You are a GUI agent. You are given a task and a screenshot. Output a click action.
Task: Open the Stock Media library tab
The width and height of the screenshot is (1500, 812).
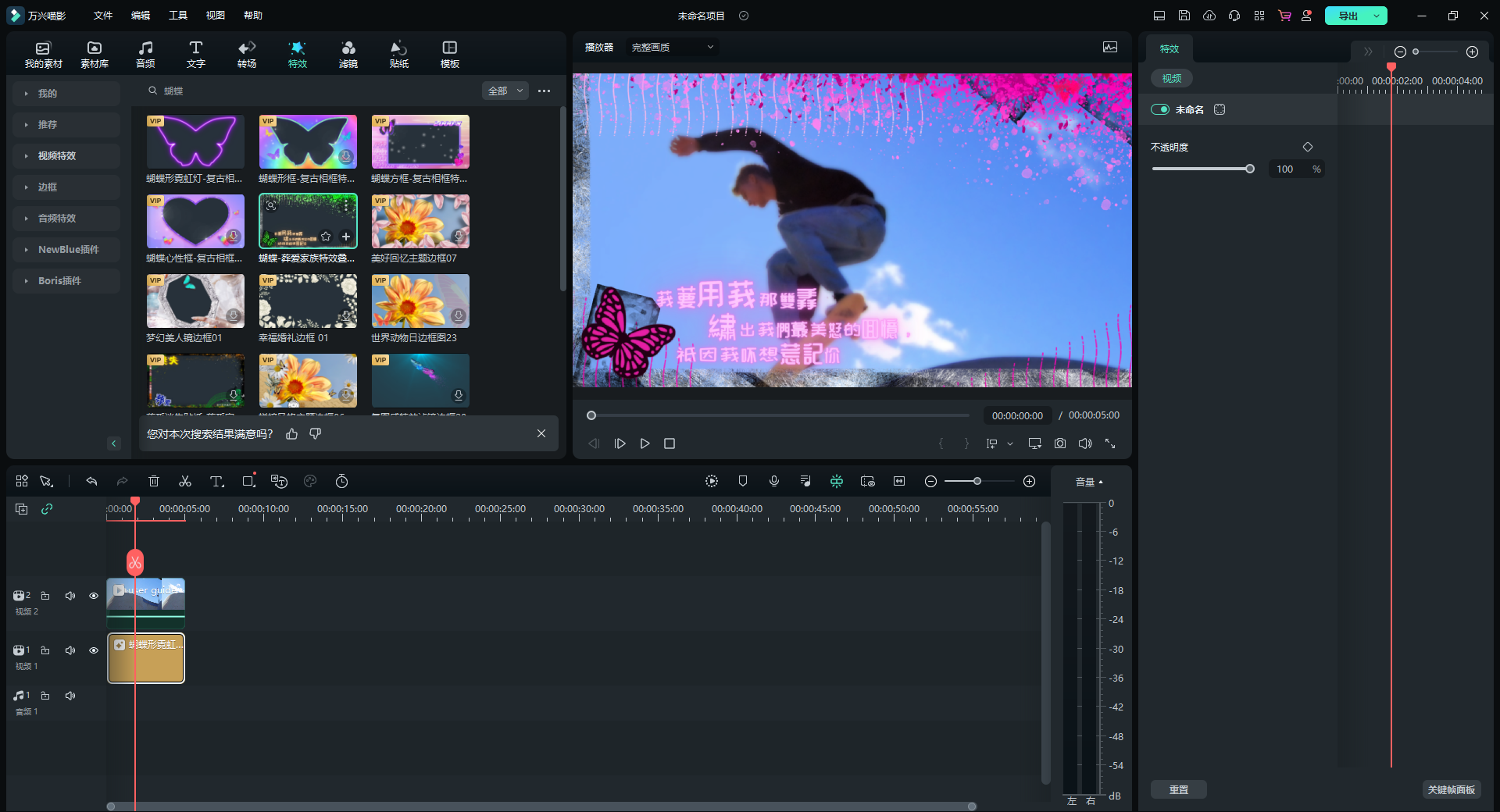pyautogui.click(x=95, y=55)
